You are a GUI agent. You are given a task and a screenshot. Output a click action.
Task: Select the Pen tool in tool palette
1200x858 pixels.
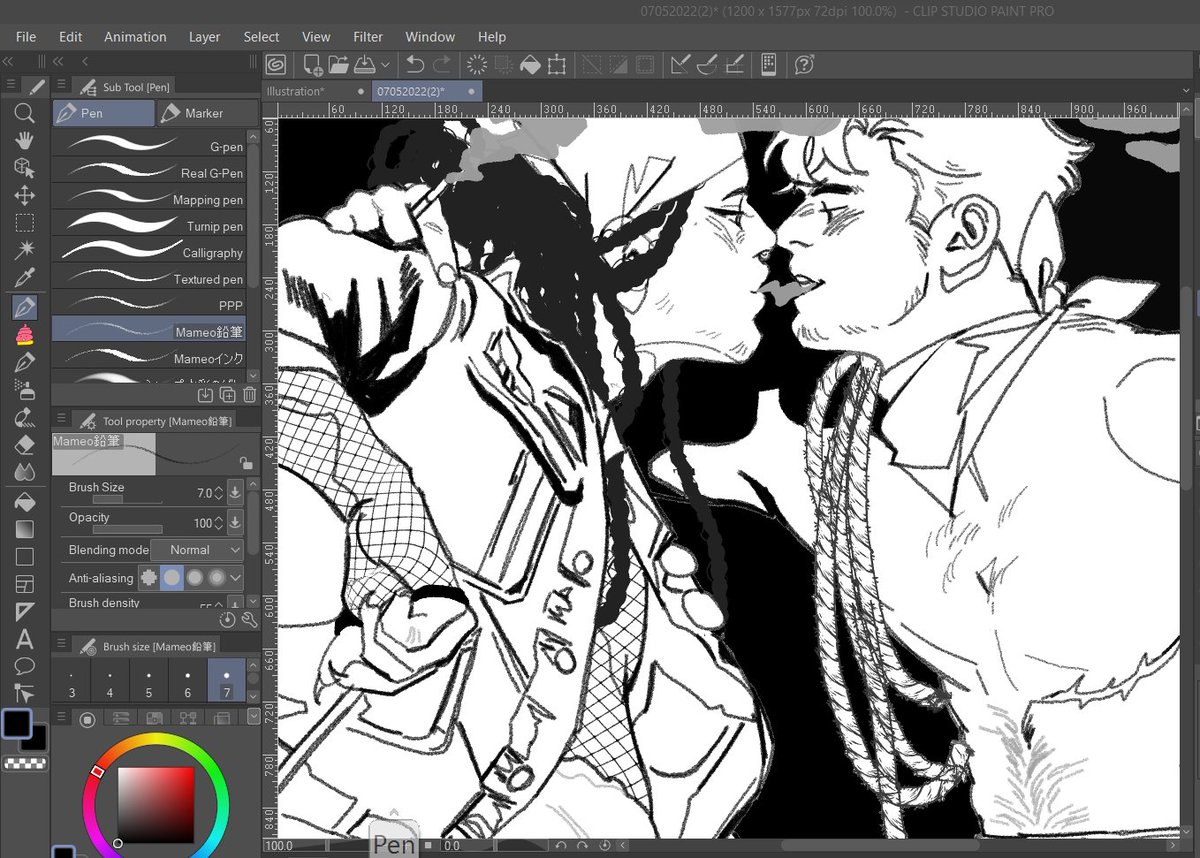(x=25, y=307)
